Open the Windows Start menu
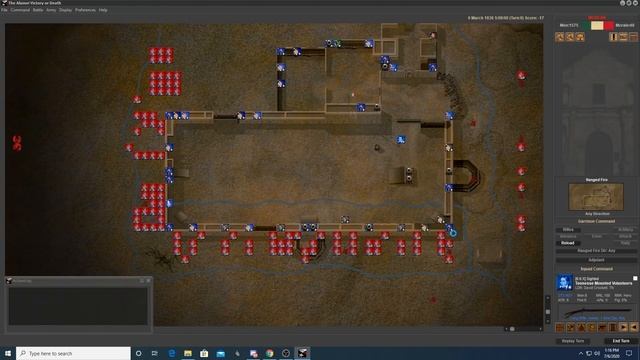Viewport: 640px width, 360px height. 8,353
